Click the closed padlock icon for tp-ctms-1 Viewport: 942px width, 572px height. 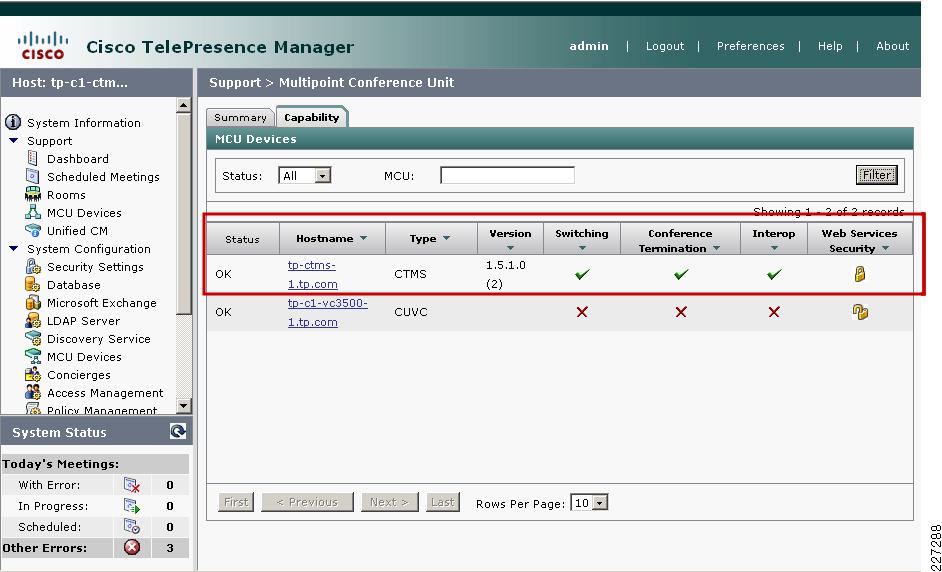point(860,275)
